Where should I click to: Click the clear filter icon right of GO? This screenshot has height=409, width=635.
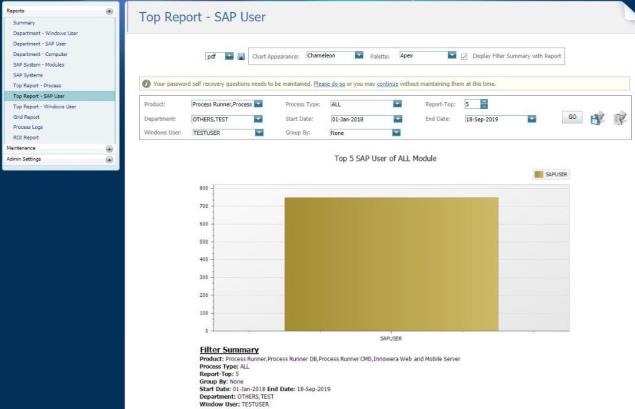(620, 118)
